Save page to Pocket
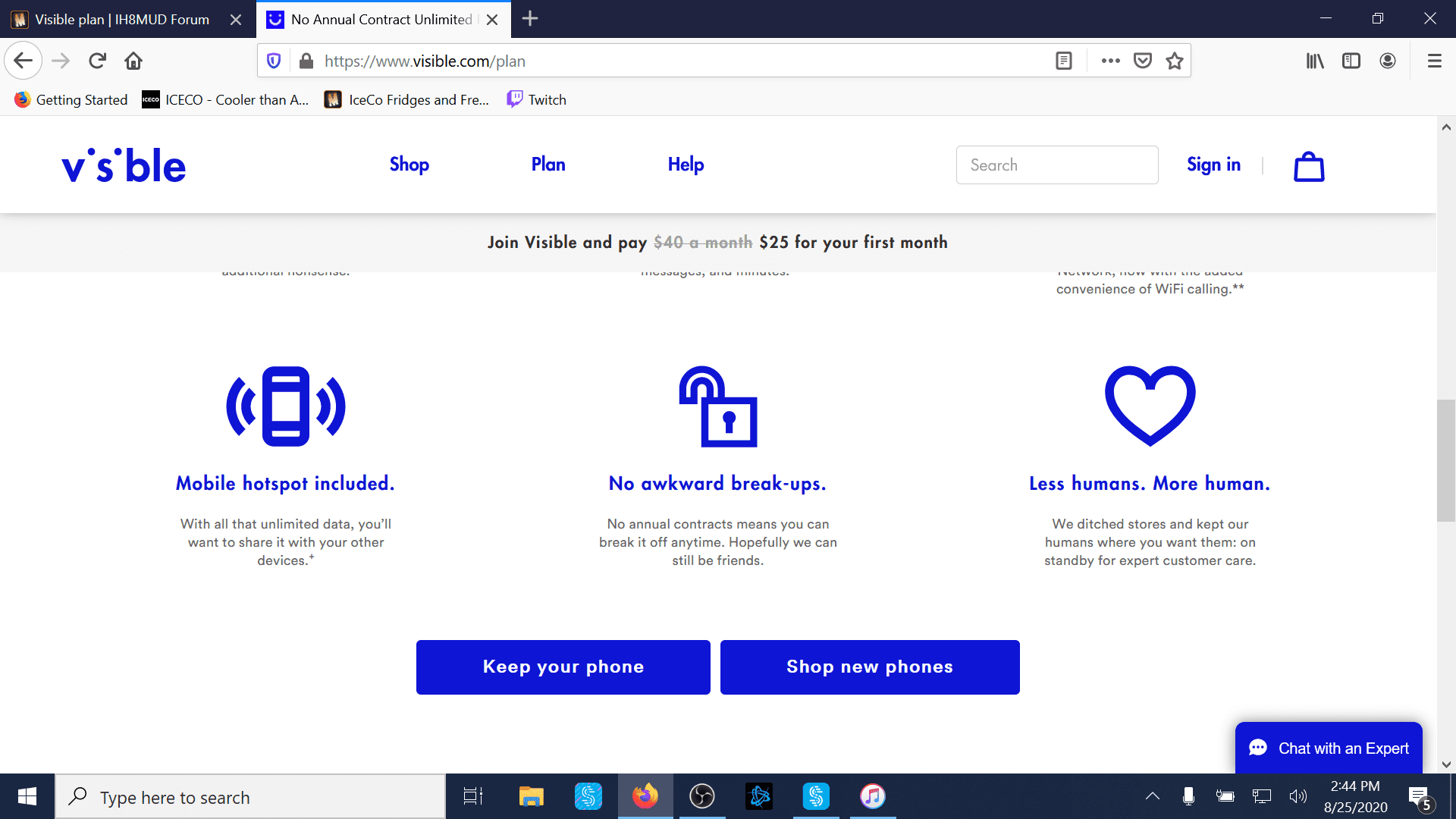This screenshot has width=1456, height=819. [1143, 61]
